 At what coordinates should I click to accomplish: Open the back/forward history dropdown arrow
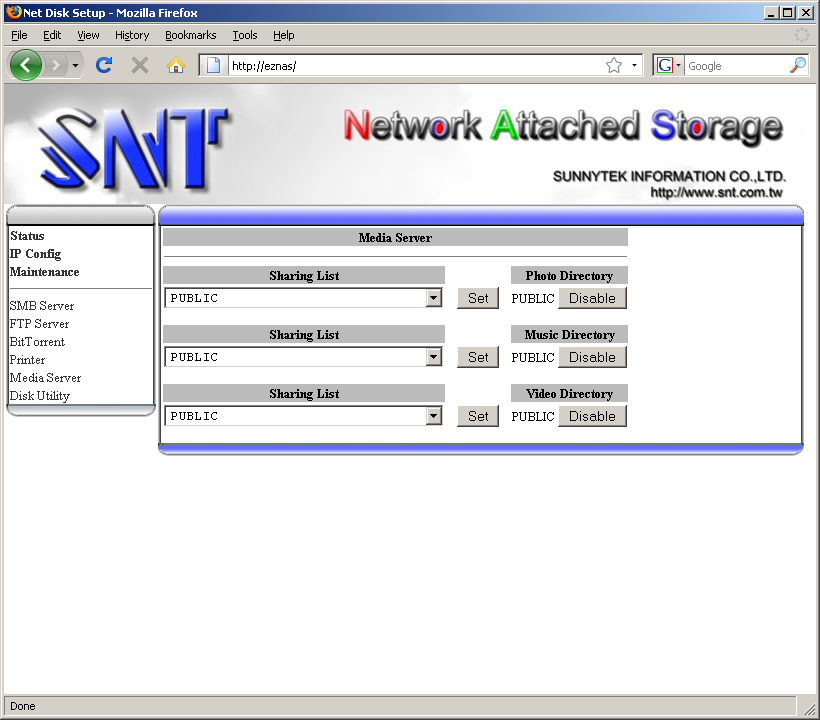point(75,65)
